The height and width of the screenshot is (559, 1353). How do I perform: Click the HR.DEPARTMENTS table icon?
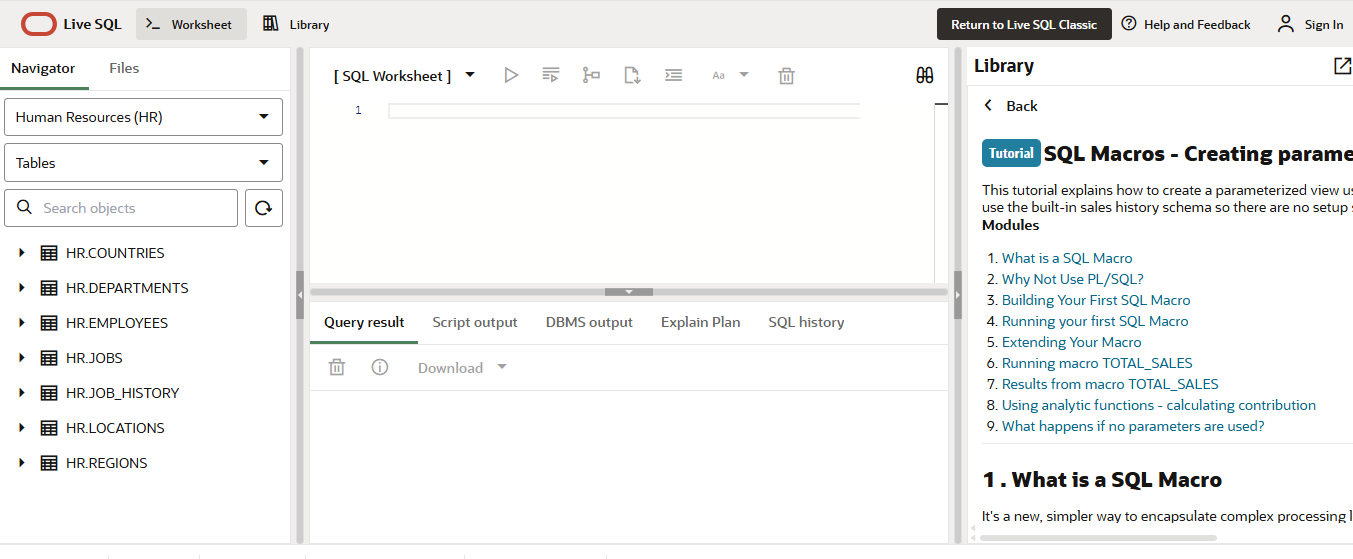49,288
